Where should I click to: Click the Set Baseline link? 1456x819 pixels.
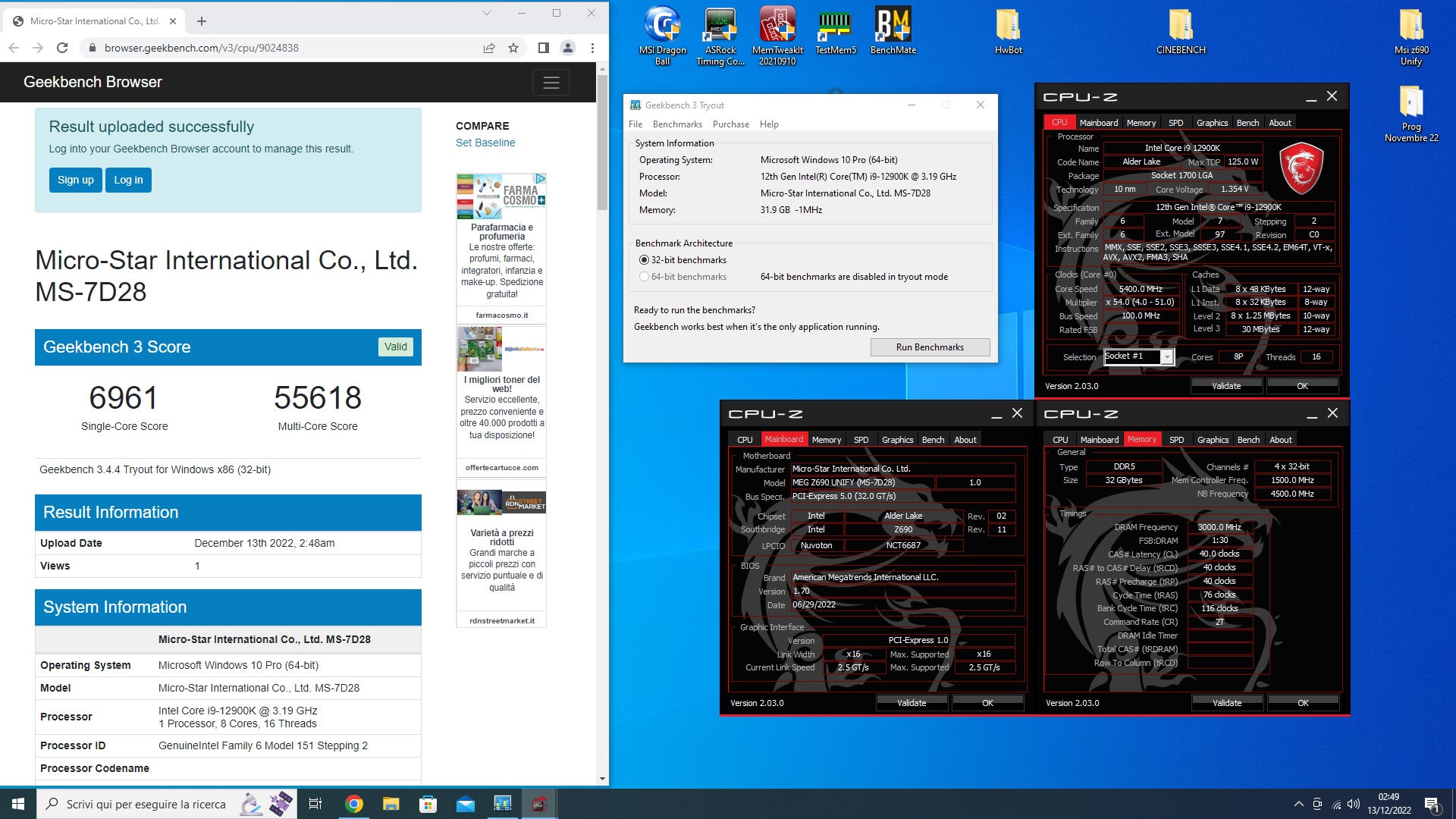tap(485, 143)
